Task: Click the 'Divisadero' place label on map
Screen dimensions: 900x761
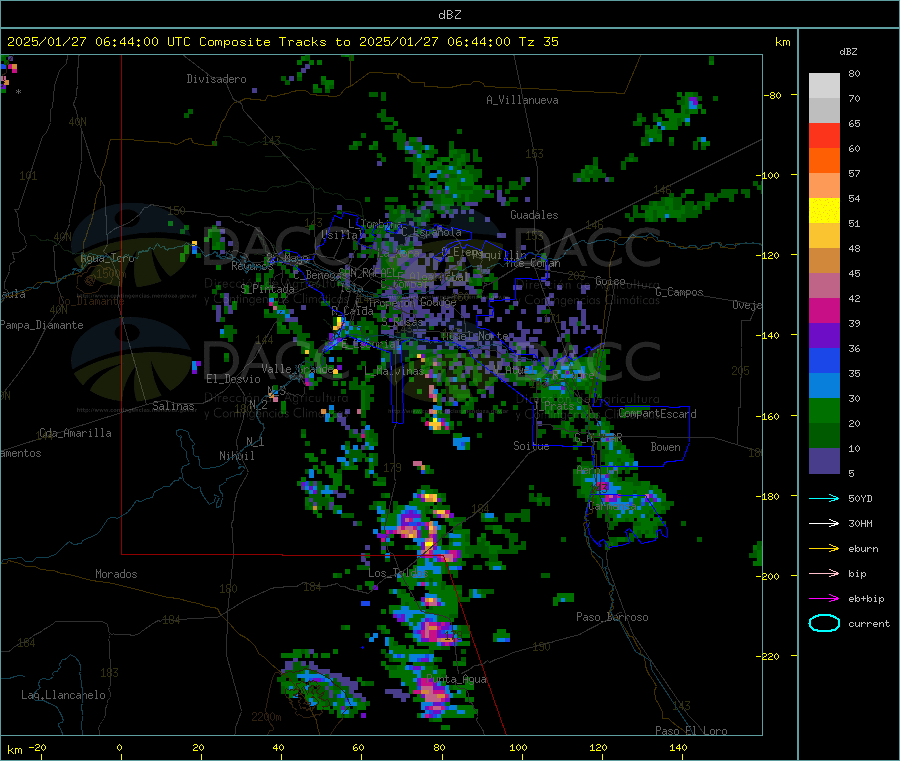Action: (x=216, y=79)
